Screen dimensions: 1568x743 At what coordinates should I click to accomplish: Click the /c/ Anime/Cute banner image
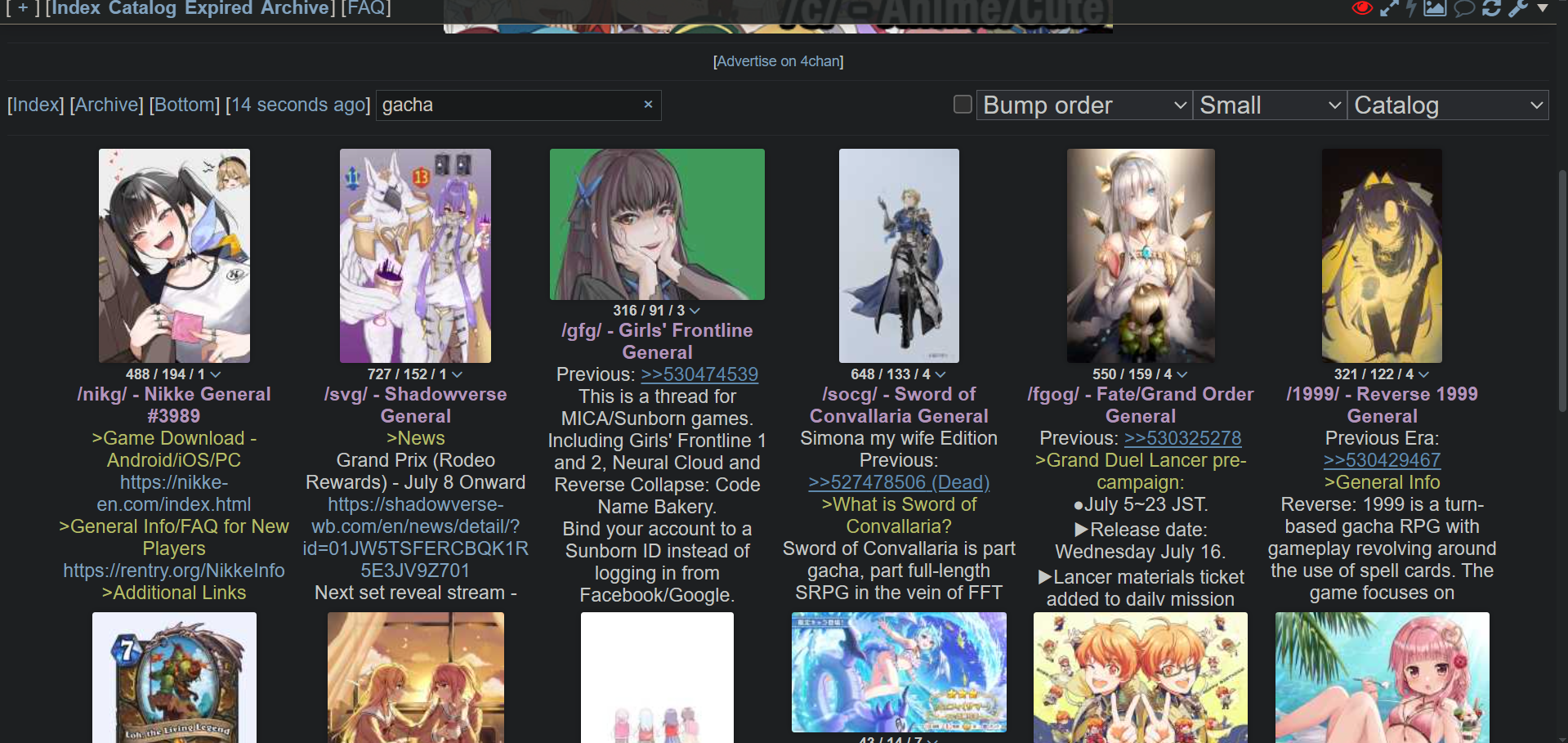point(778,16)
